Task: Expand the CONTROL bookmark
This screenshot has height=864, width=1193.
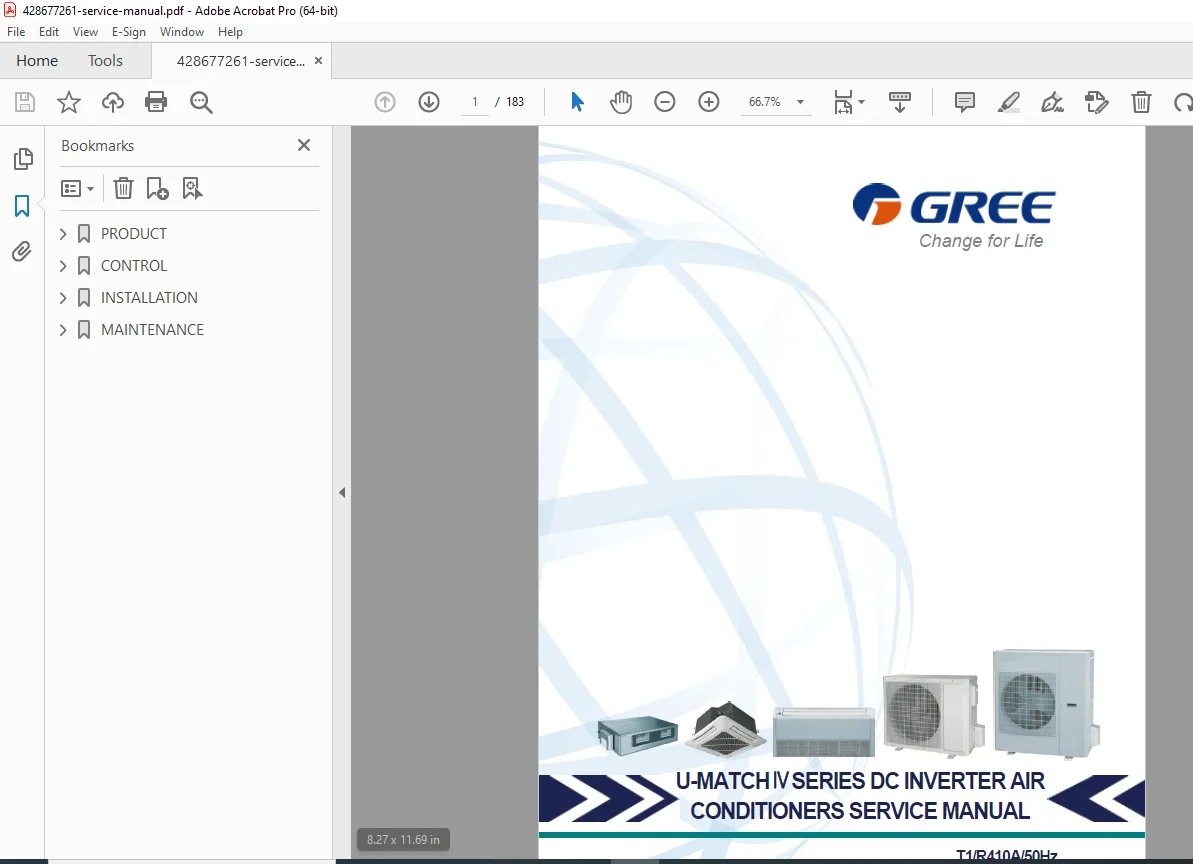Action: [x=63, y=266]
